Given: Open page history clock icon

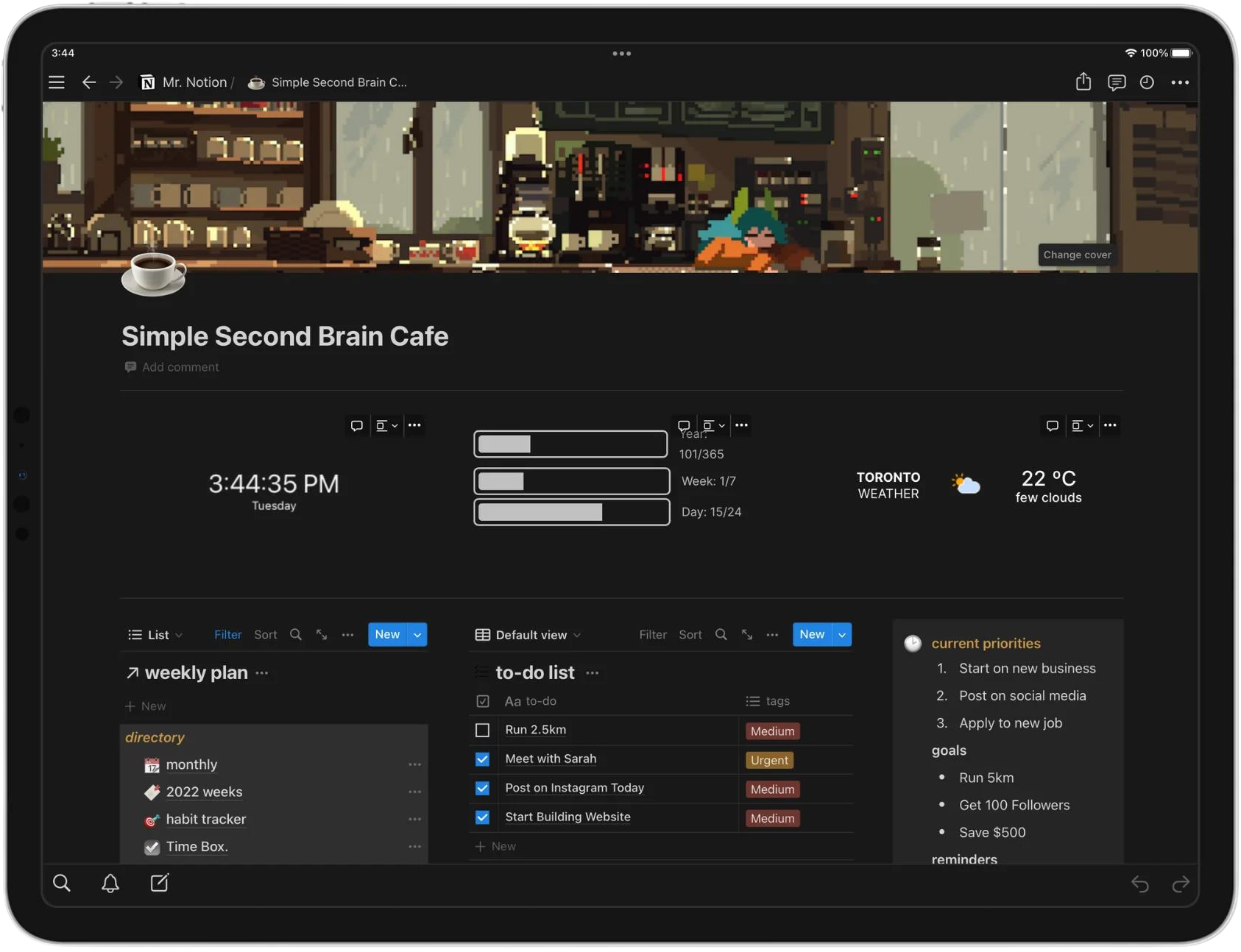Looking at the screenshot, I should click(x=1147, y=82).
